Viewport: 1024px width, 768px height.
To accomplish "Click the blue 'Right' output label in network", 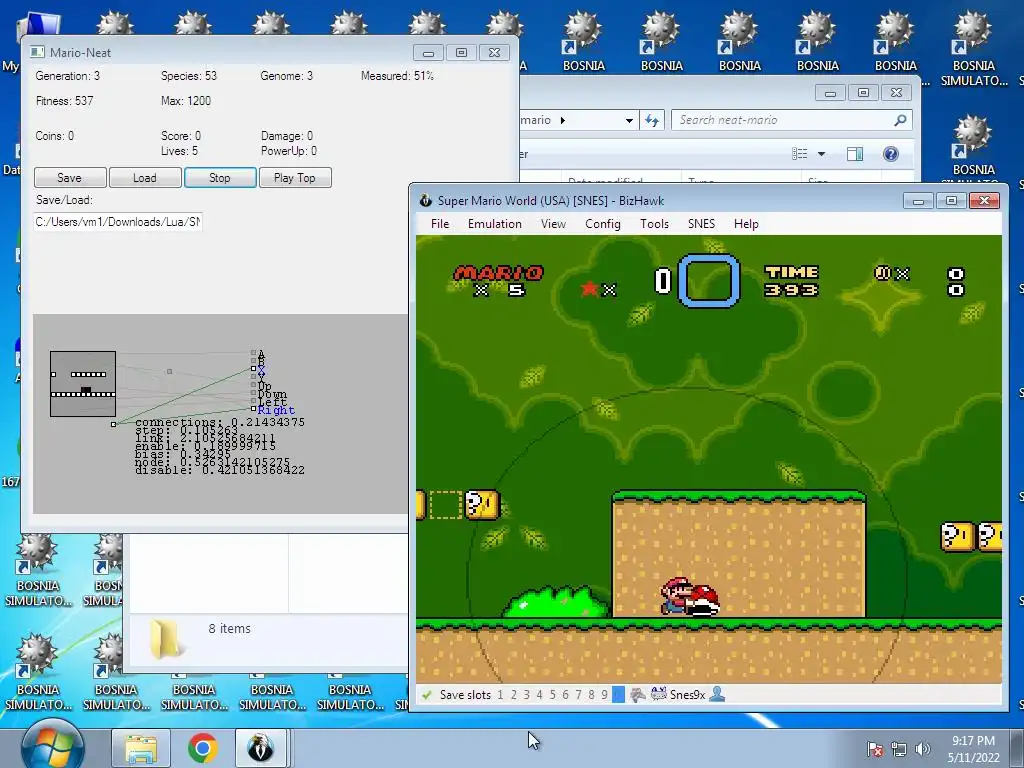I will (x=276, y=410).
